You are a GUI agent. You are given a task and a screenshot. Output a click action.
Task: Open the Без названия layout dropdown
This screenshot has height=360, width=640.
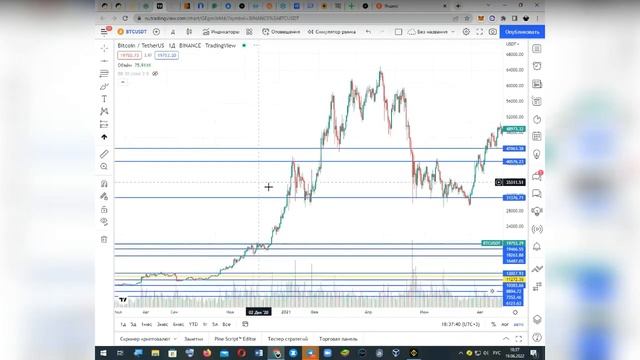coord(431,32)
